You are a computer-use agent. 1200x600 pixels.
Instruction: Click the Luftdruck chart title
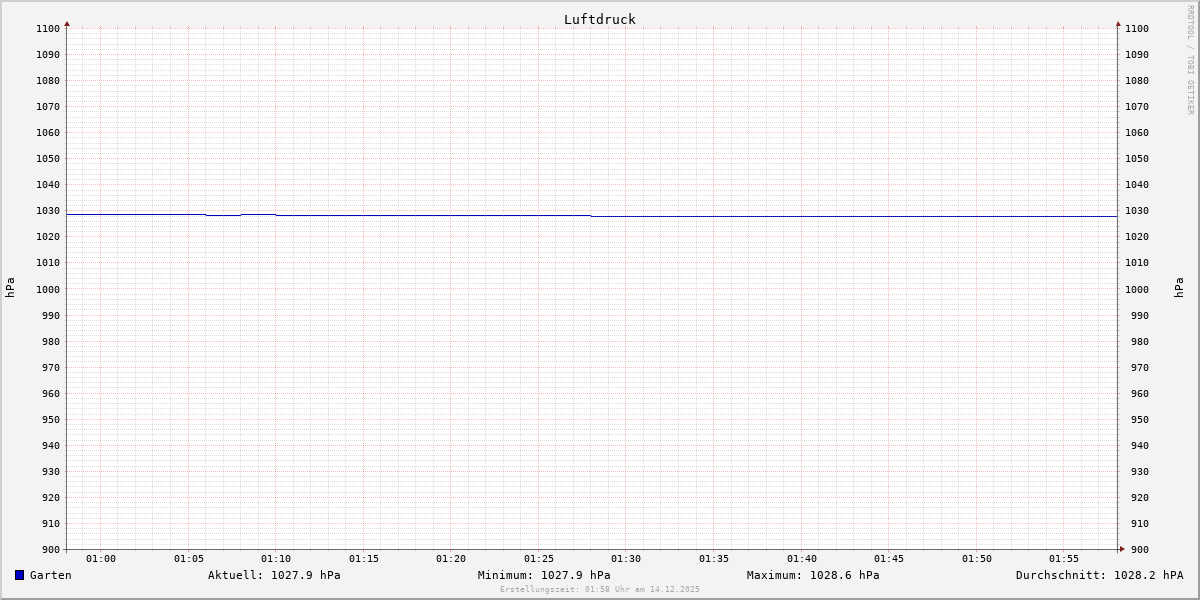click(599, 19)
